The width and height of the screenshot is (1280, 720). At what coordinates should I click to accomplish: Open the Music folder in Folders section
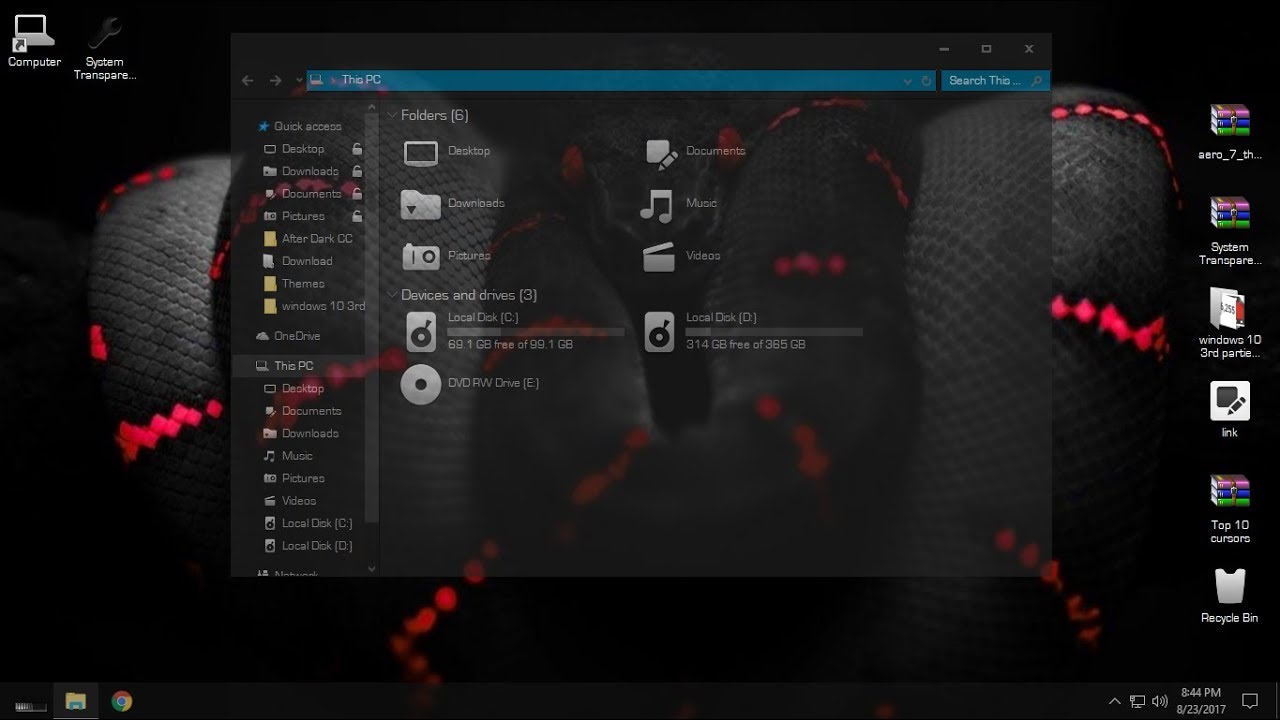click(679, 204)
